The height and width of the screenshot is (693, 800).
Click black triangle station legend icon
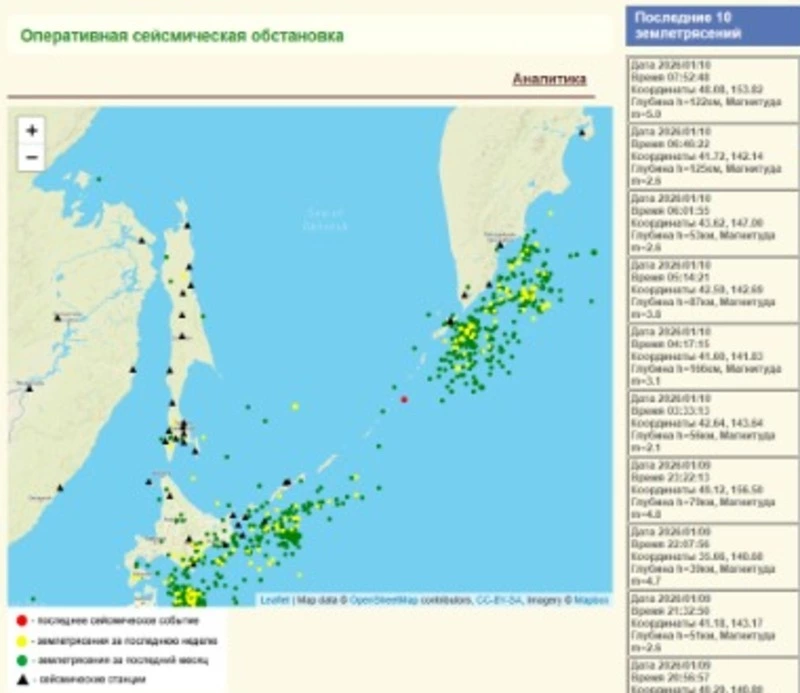click(x=21, y=679)
